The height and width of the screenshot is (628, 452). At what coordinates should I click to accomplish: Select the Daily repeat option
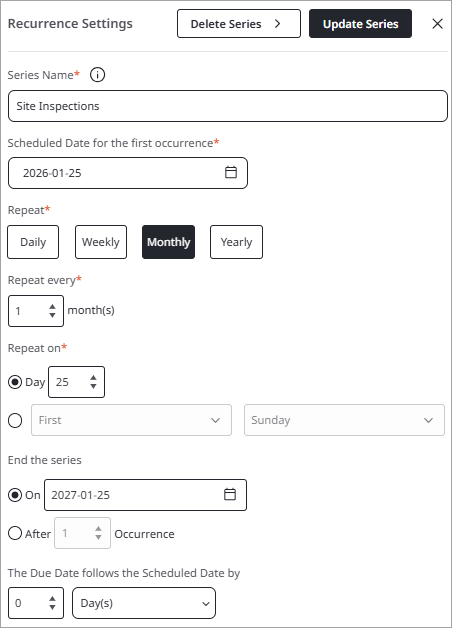(x=33, y=242)
